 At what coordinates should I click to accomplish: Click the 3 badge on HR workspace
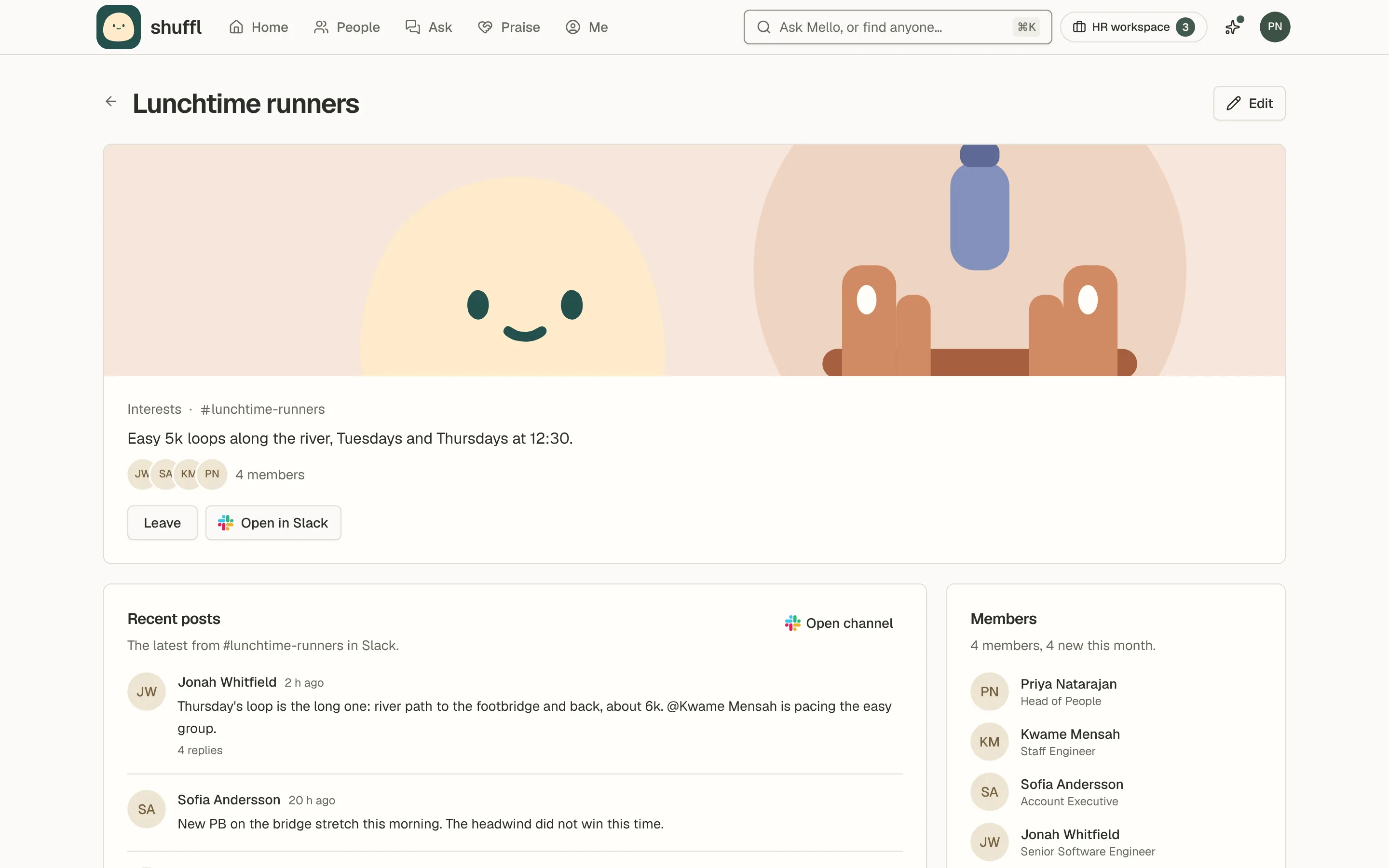[x=1185, y=27]
